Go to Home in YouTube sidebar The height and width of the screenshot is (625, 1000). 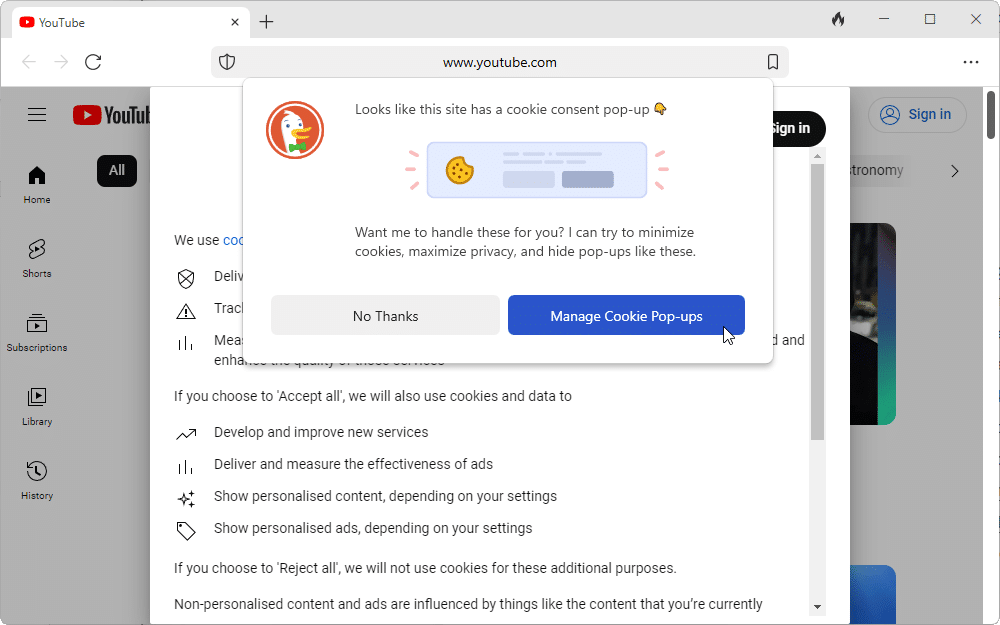37,185
